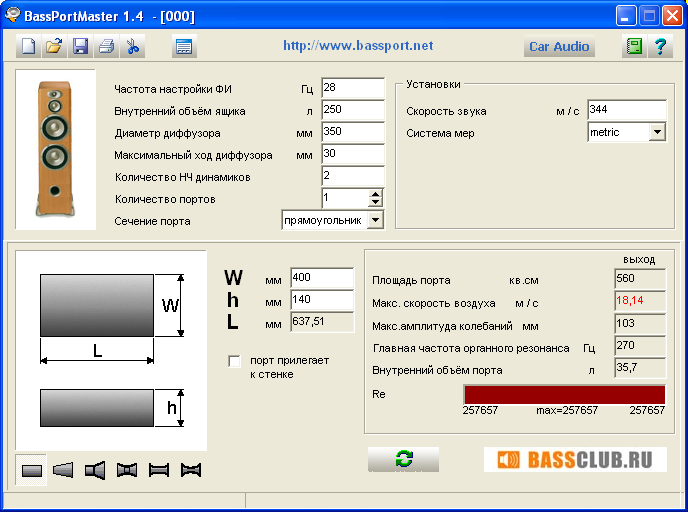Click the 'Внутренний объём ящика' field

point(353,110)
